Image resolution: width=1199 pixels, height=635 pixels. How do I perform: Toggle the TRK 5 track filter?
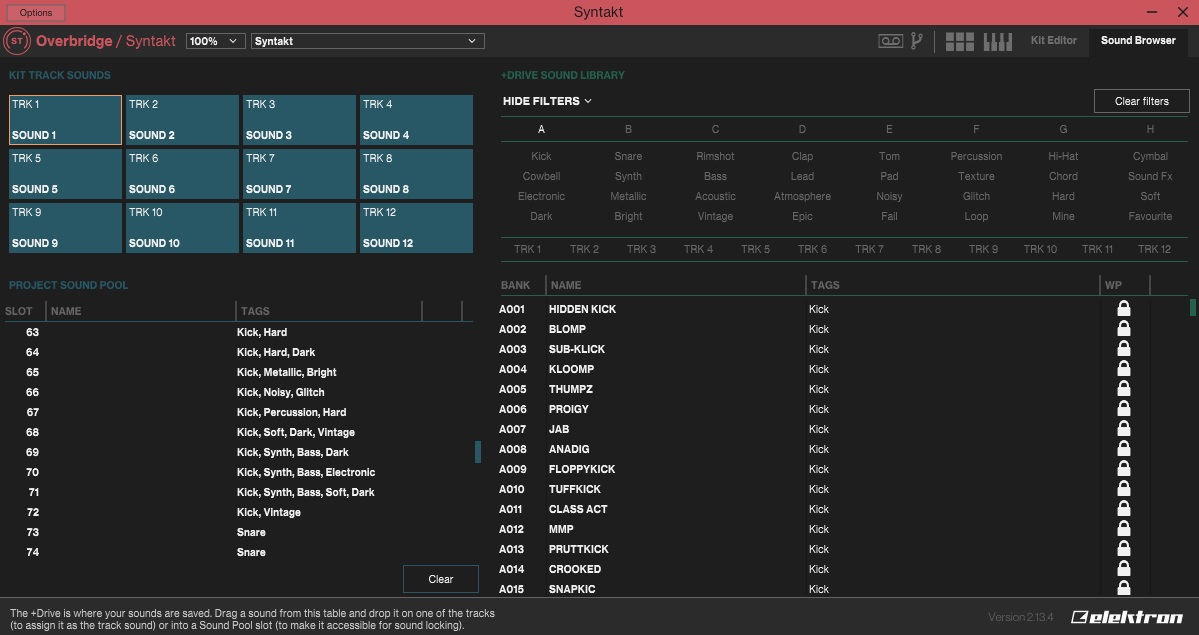click(x=755, y=249)
